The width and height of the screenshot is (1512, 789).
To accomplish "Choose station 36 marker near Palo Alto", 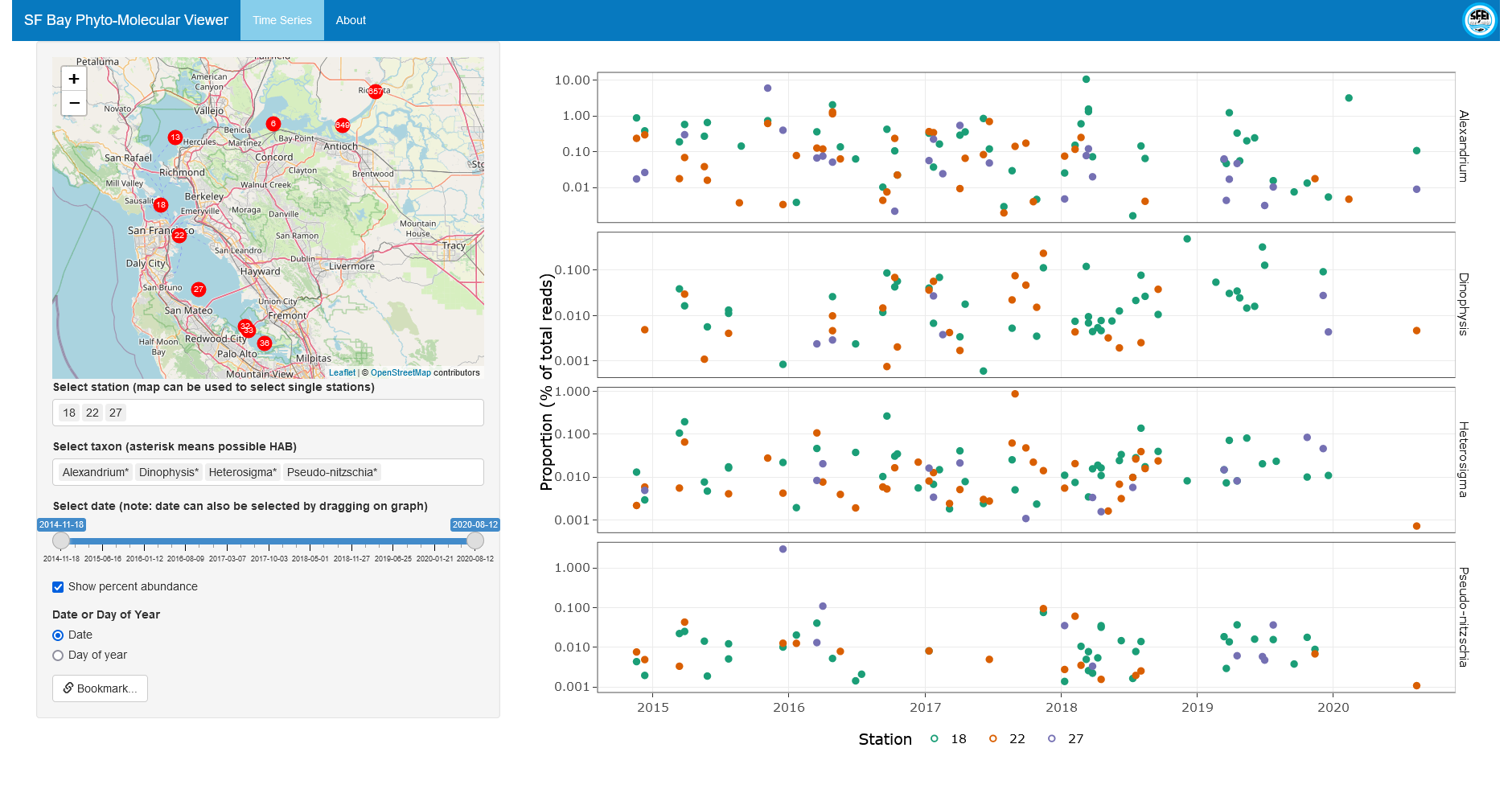I will pyautogui.click(x=265, y=343).
